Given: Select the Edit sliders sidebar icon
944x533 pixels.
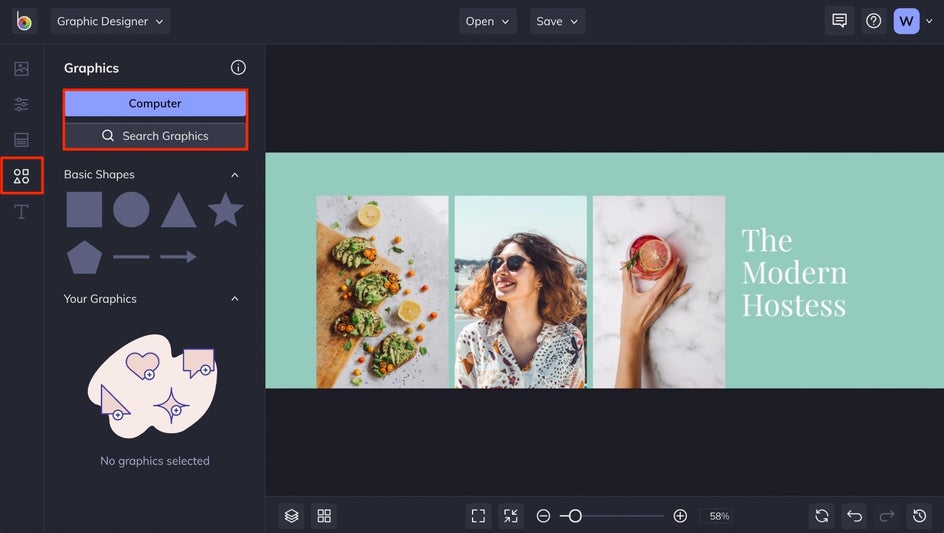Looking at the screenshot, I should (21, 104).
